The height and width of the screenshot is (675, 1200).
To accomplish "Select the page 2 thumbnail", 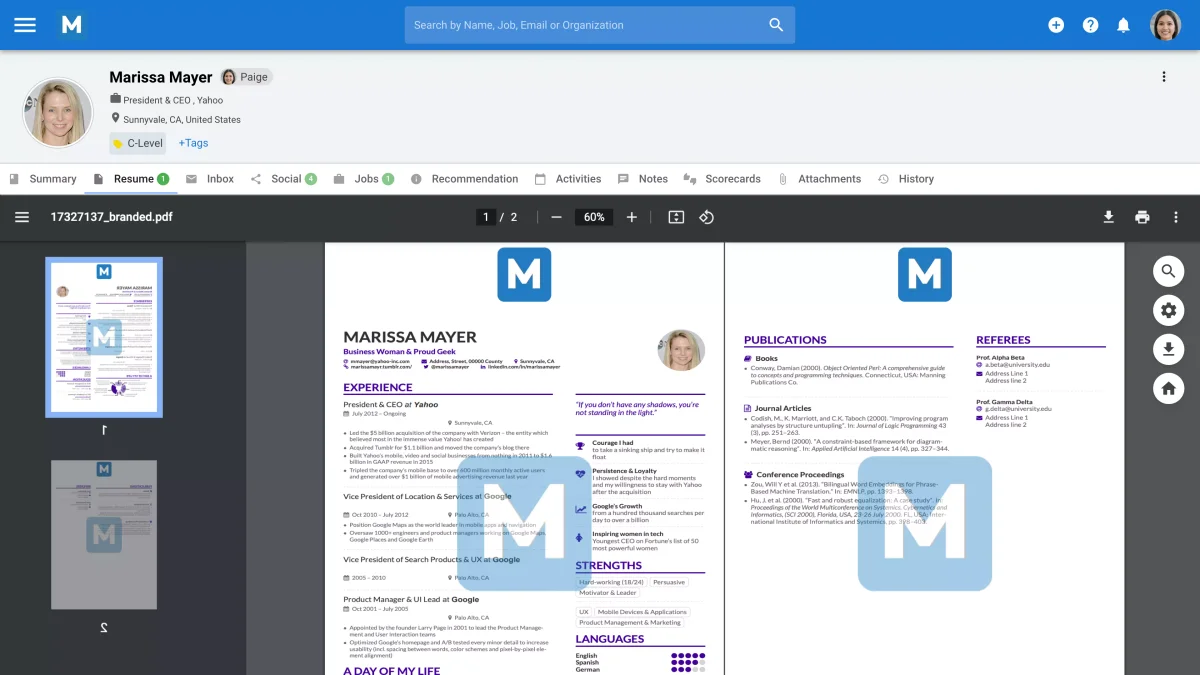I will click(104, 534).
